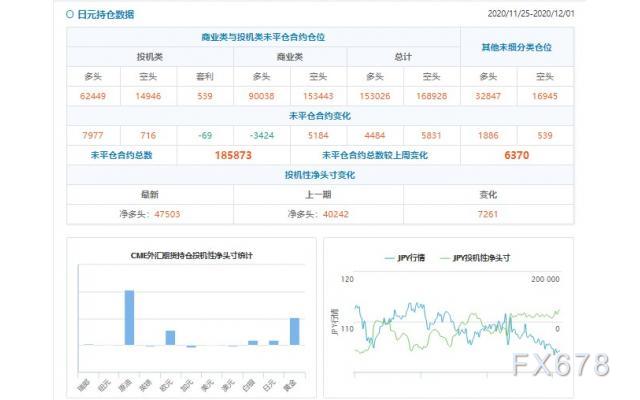This screenshot has width=640, height=400.
Task: Click the 变化 column header
Action: click(488, 194)
